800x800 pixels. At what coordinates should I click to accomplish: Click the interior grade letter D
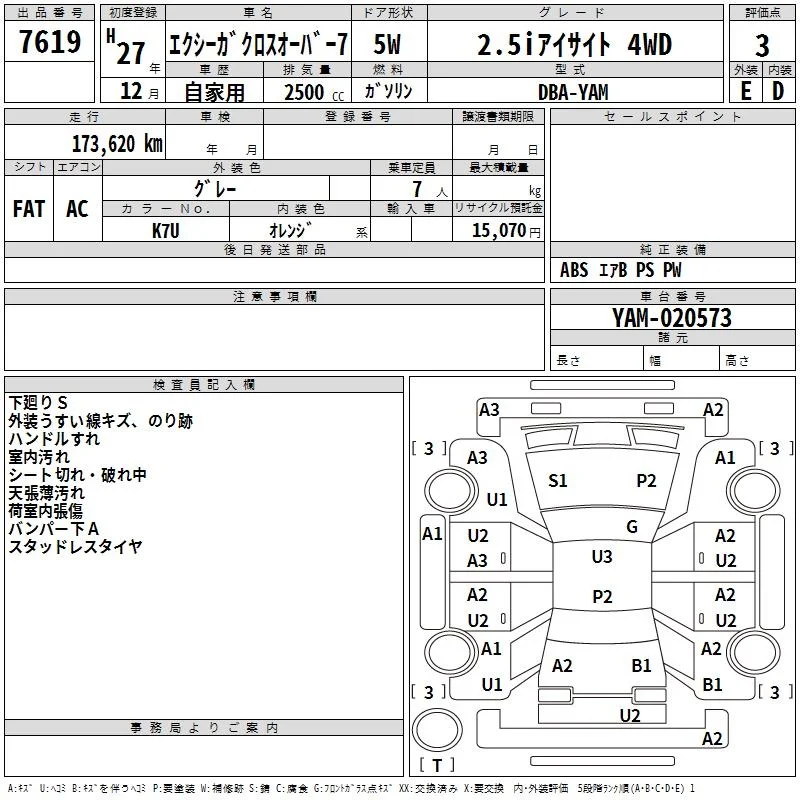coord(778,91)
